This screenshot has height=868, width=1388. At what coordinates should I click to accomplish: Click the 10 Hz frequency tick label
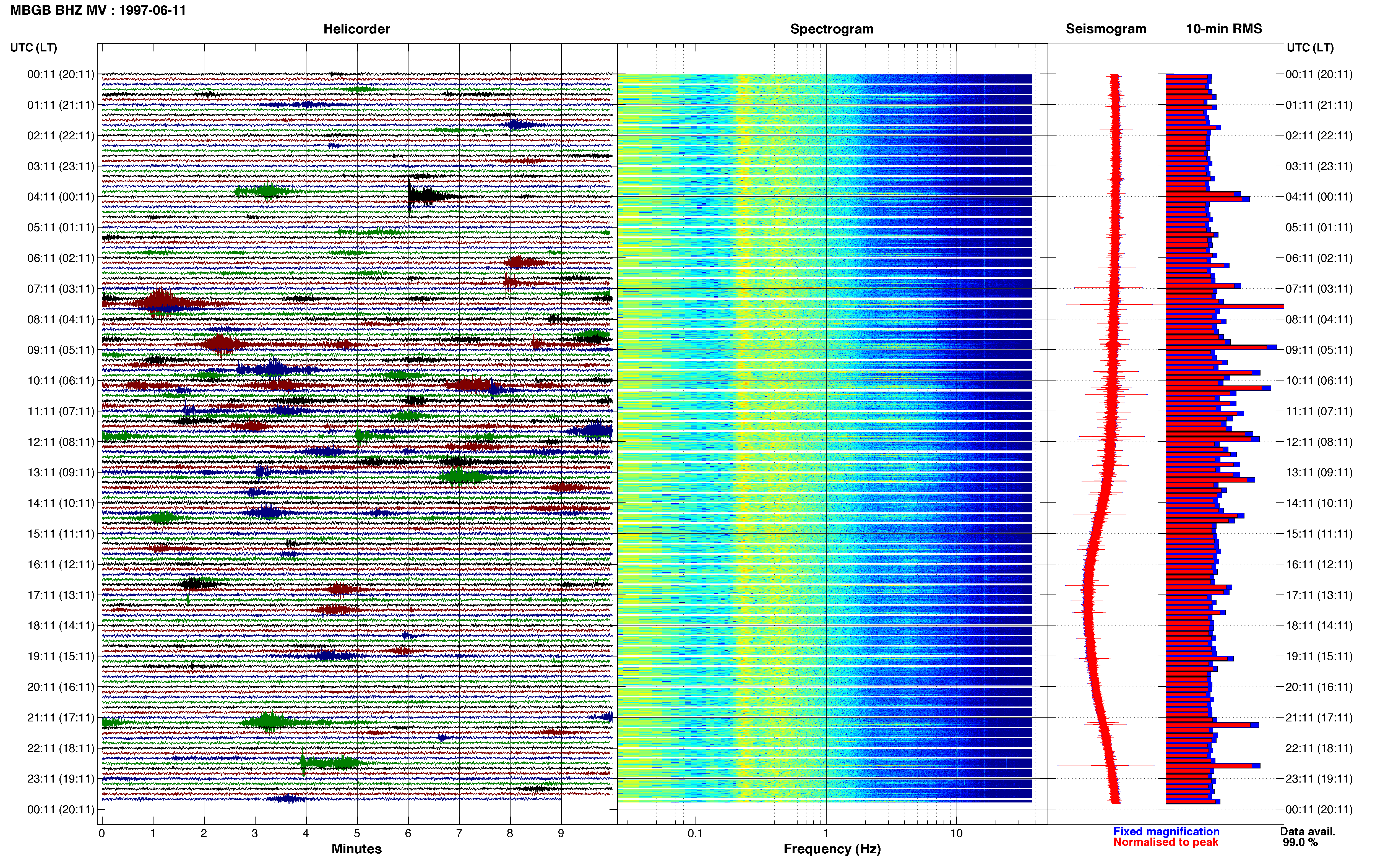coord(956,833)
